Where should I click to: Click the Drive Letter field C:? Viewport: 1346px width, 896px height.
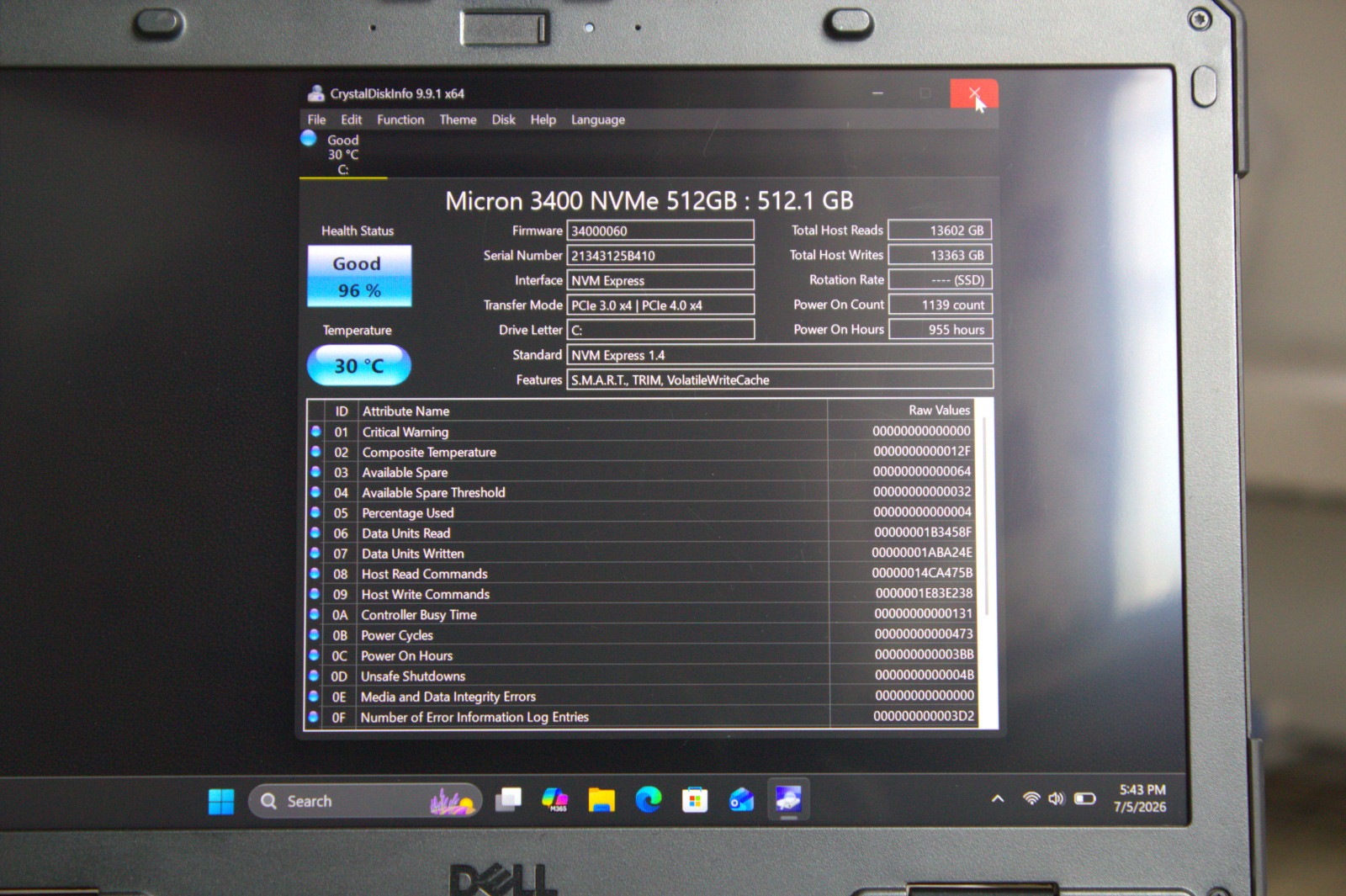[660, 330]
